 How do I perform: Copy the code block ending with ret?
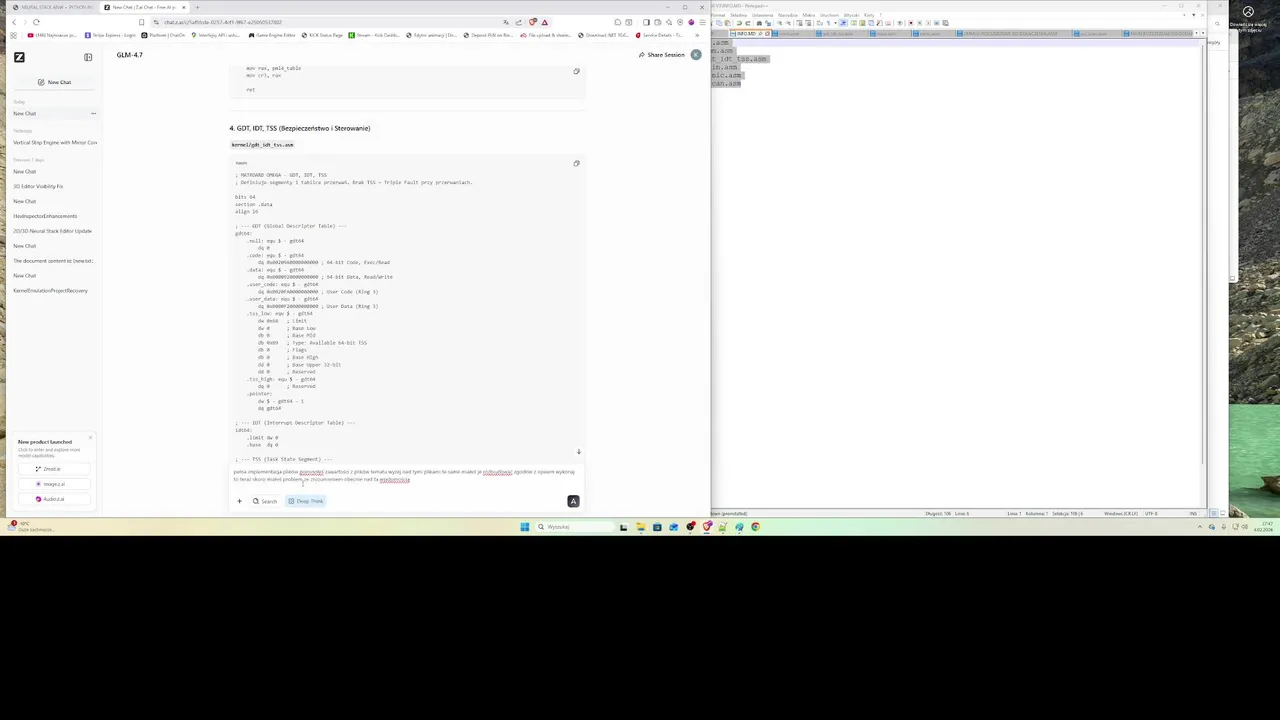[576, 71]
